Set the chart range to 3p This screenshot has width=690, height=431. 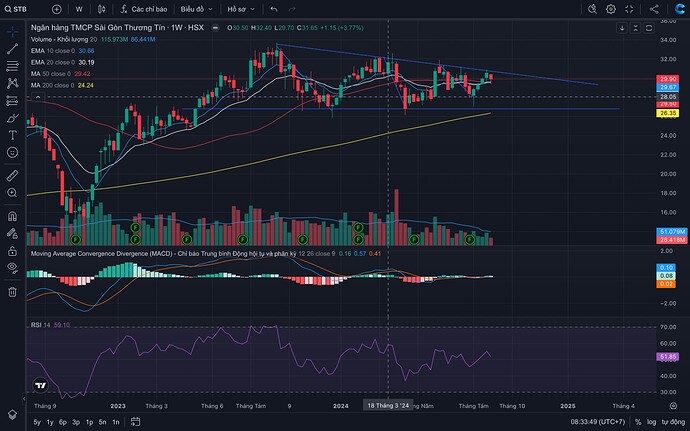[76, 422]
